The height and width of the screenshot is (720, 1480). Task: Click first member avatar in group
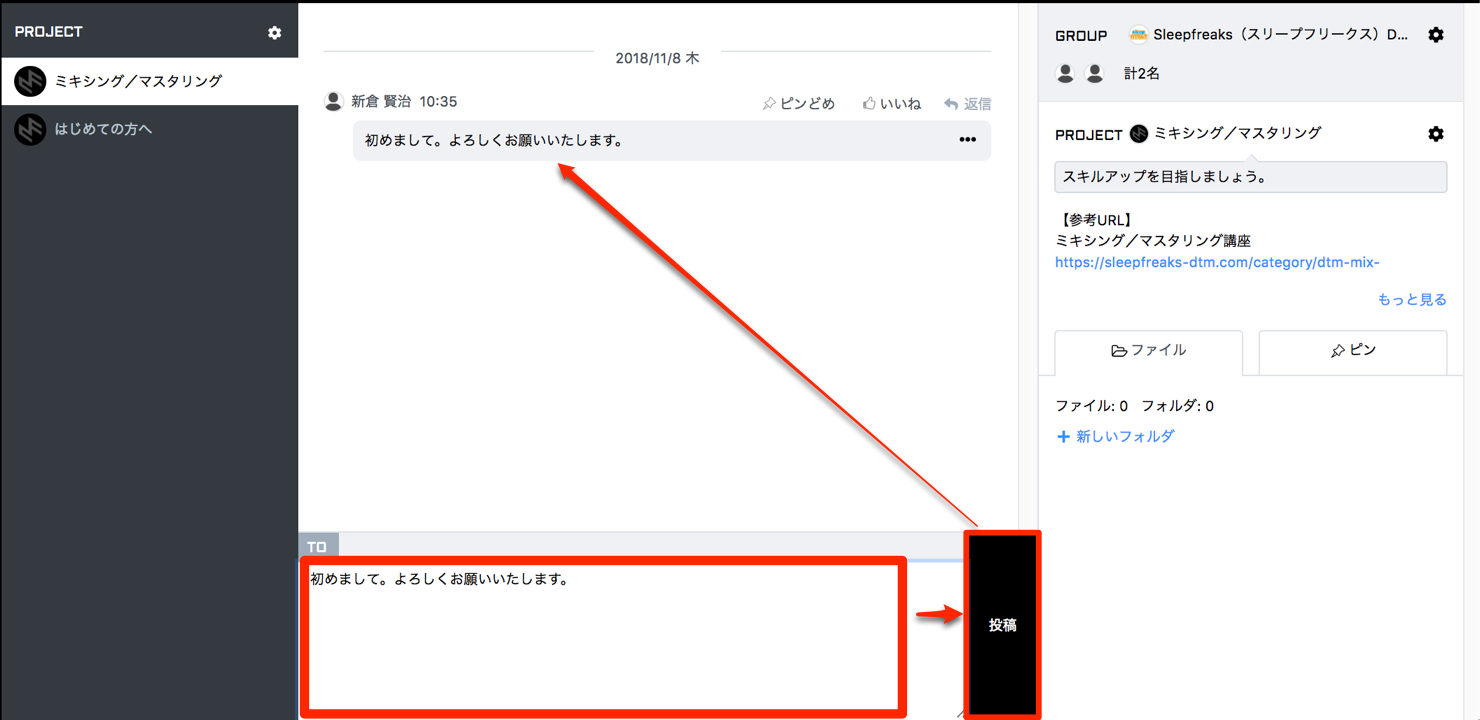1066,73
